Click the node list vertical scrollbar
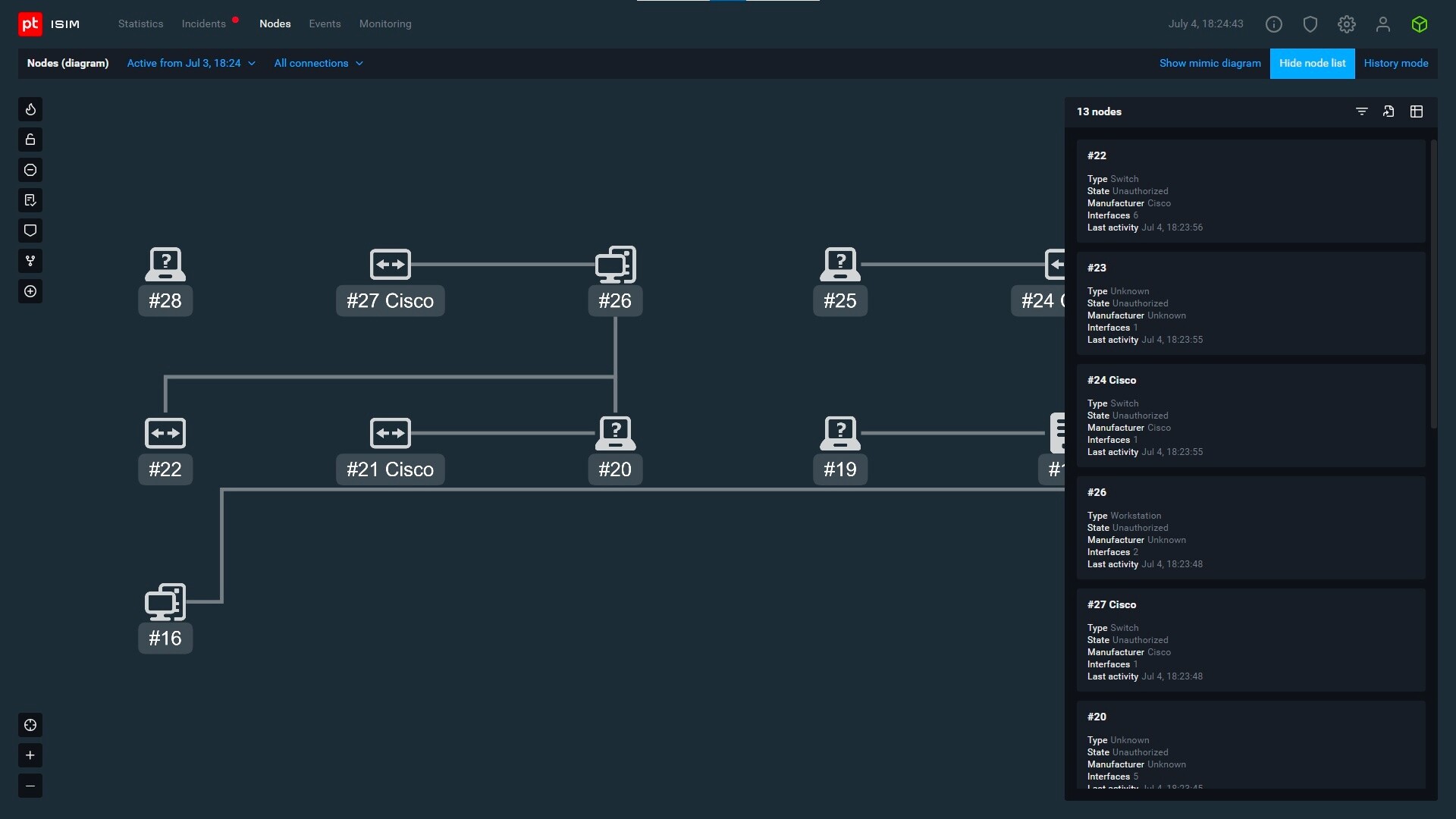Screen dimensions: 1456x819 click(1433, 284)
